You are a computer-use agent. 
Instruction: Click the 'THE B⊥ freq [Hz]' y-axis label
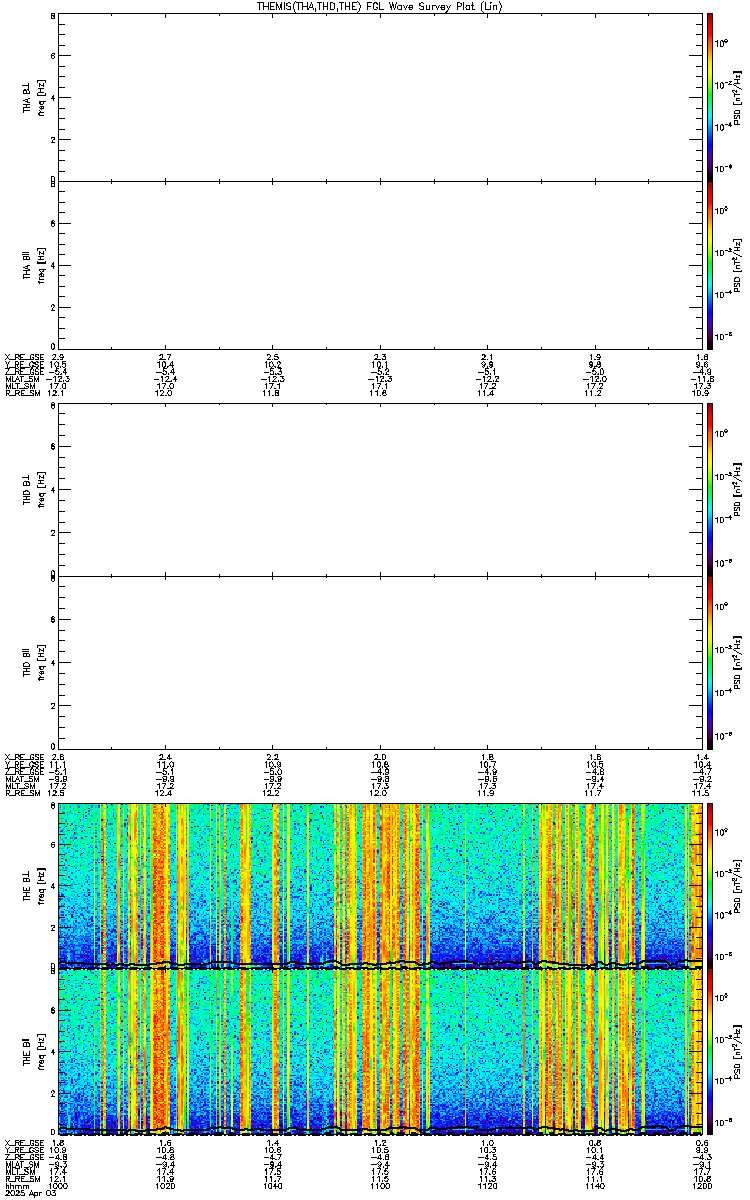[33, 884]
